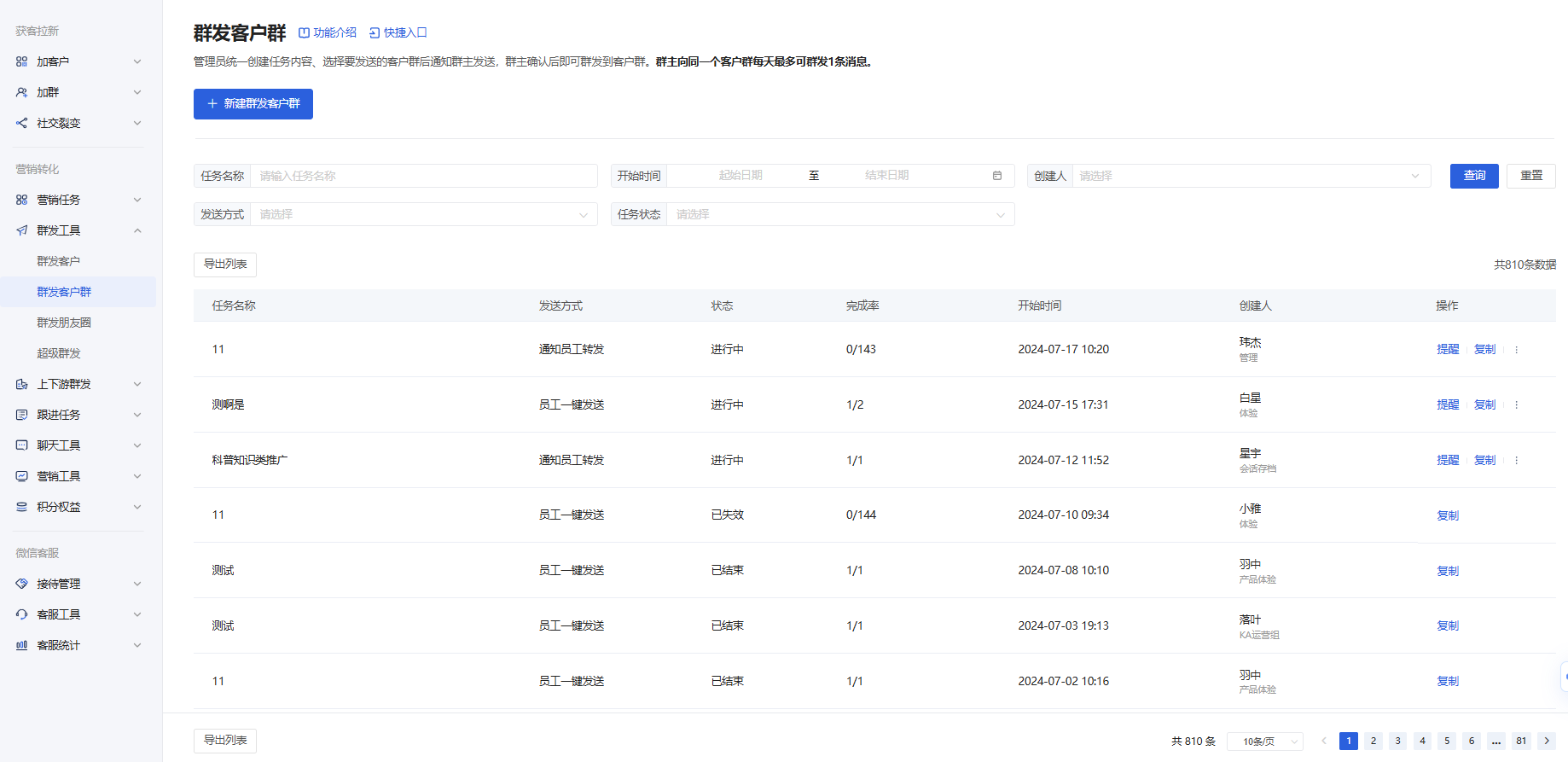Go to page 2
Viewport: 1568px width, 762px height.
click(x=1373, y=741)
